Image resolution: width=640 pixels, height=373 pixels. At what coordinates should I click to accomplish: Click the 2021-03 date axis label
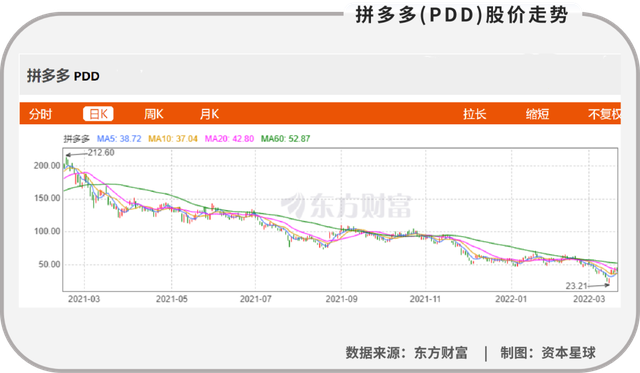tap(84, 299)
